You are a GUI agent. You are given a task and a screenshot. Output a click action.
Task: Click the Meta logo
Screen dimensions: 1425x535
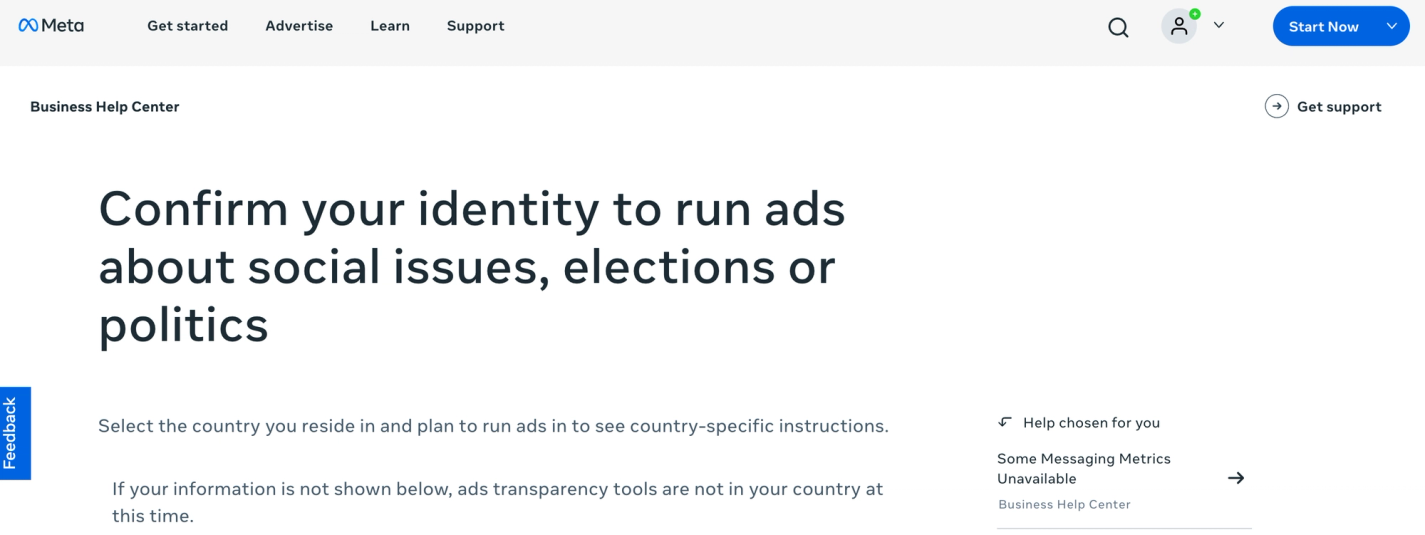tap(51, 26)
